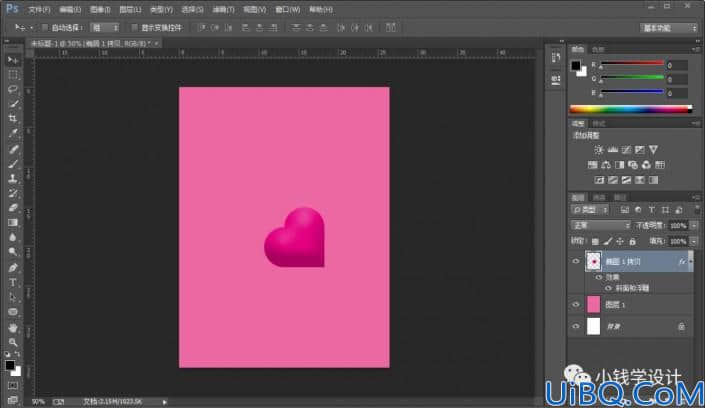Hide the Ellipse 1 copy layer

coord(576,261)
